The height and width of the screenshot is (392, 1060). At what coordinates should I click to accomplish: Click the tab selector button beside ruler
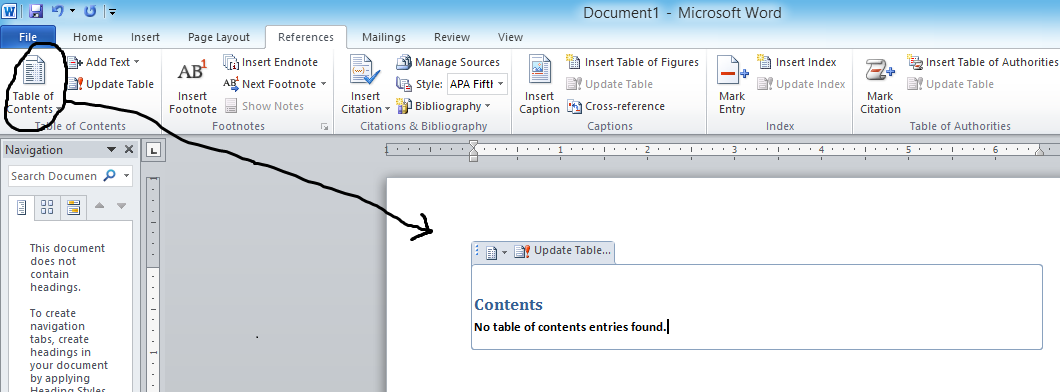pos(153,150)
